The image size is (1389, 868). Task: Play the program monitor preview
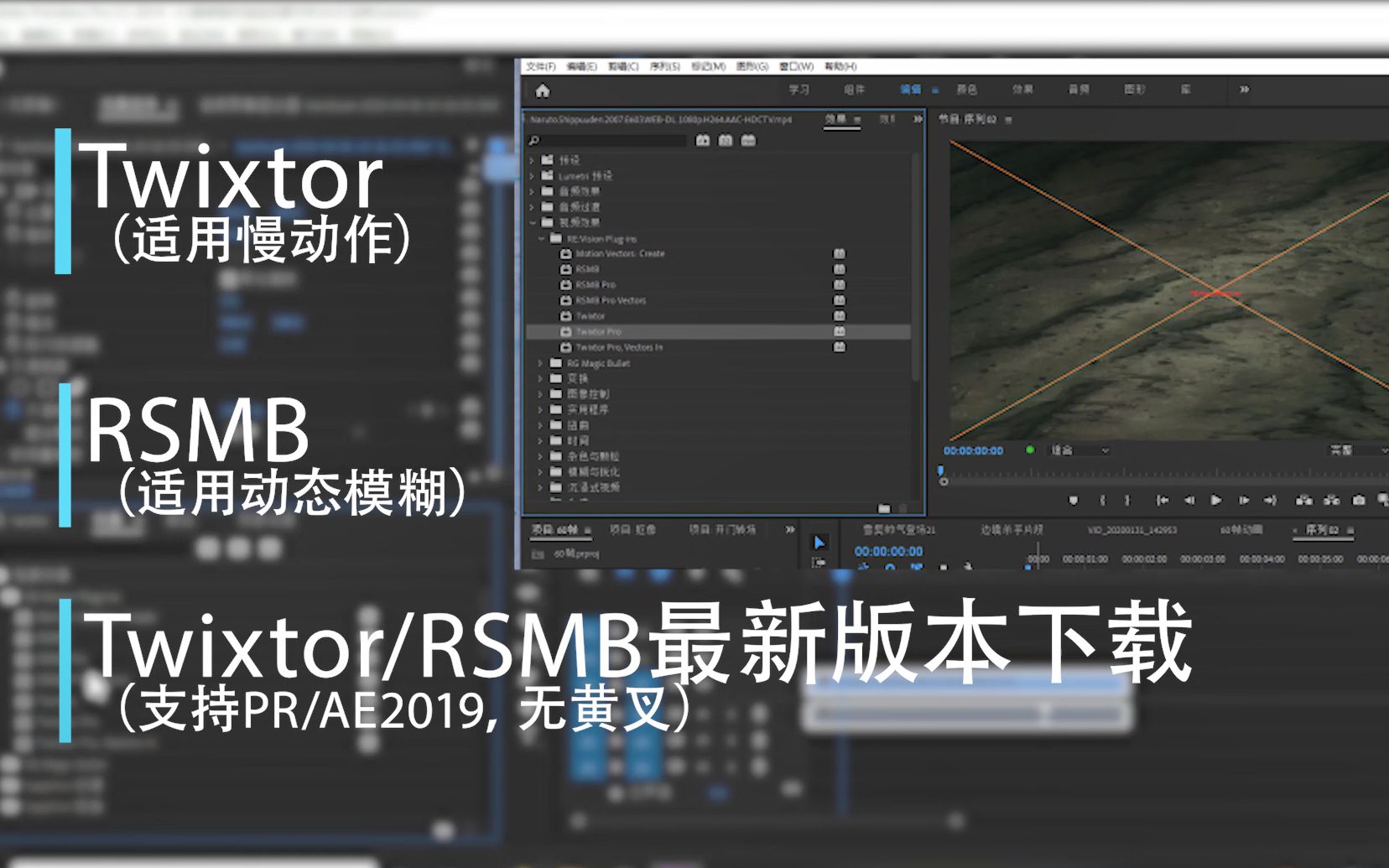(1216, 501)
